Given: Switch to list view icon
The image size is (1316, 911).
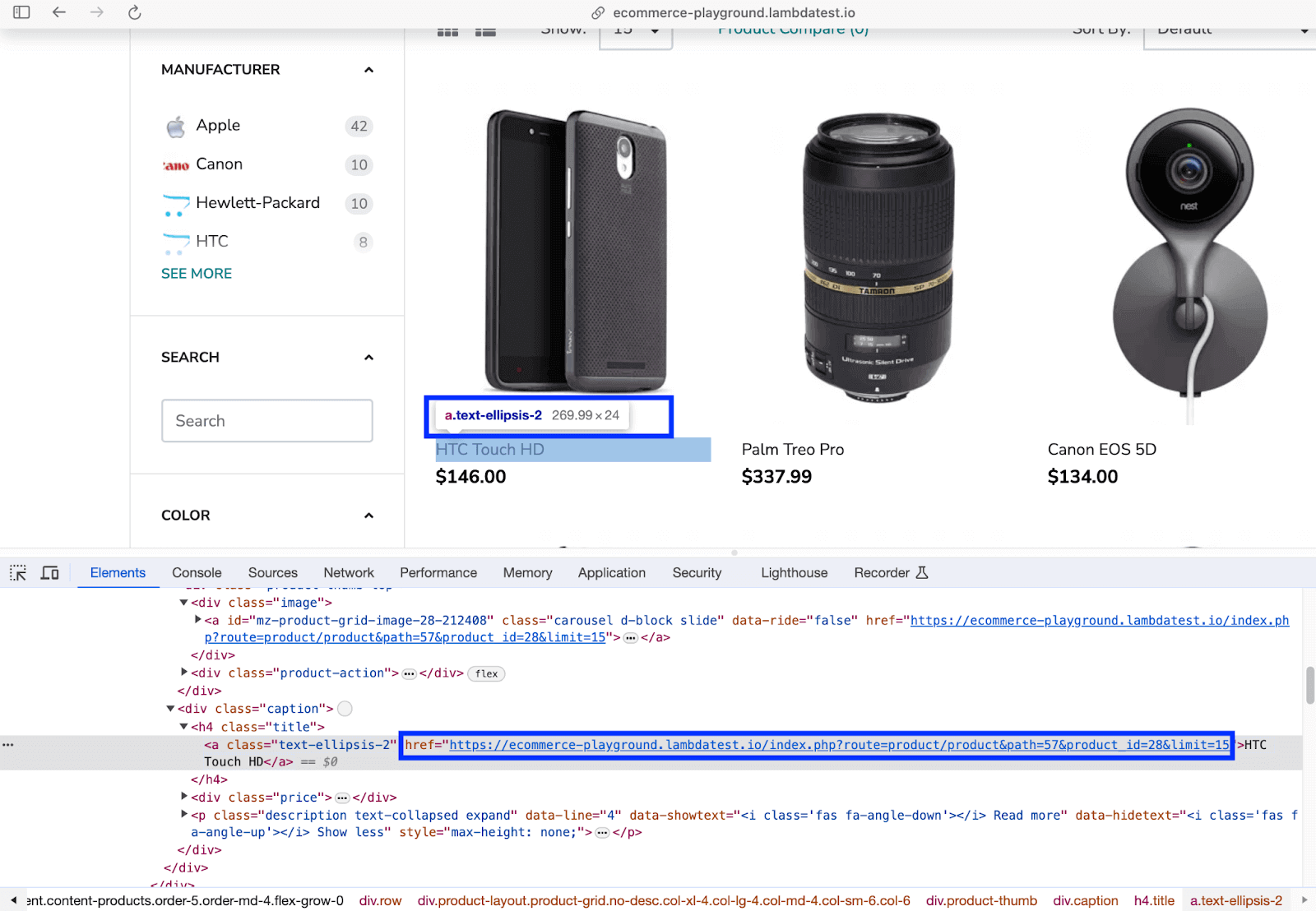Looking at the screenshot, I should [485, 32].
